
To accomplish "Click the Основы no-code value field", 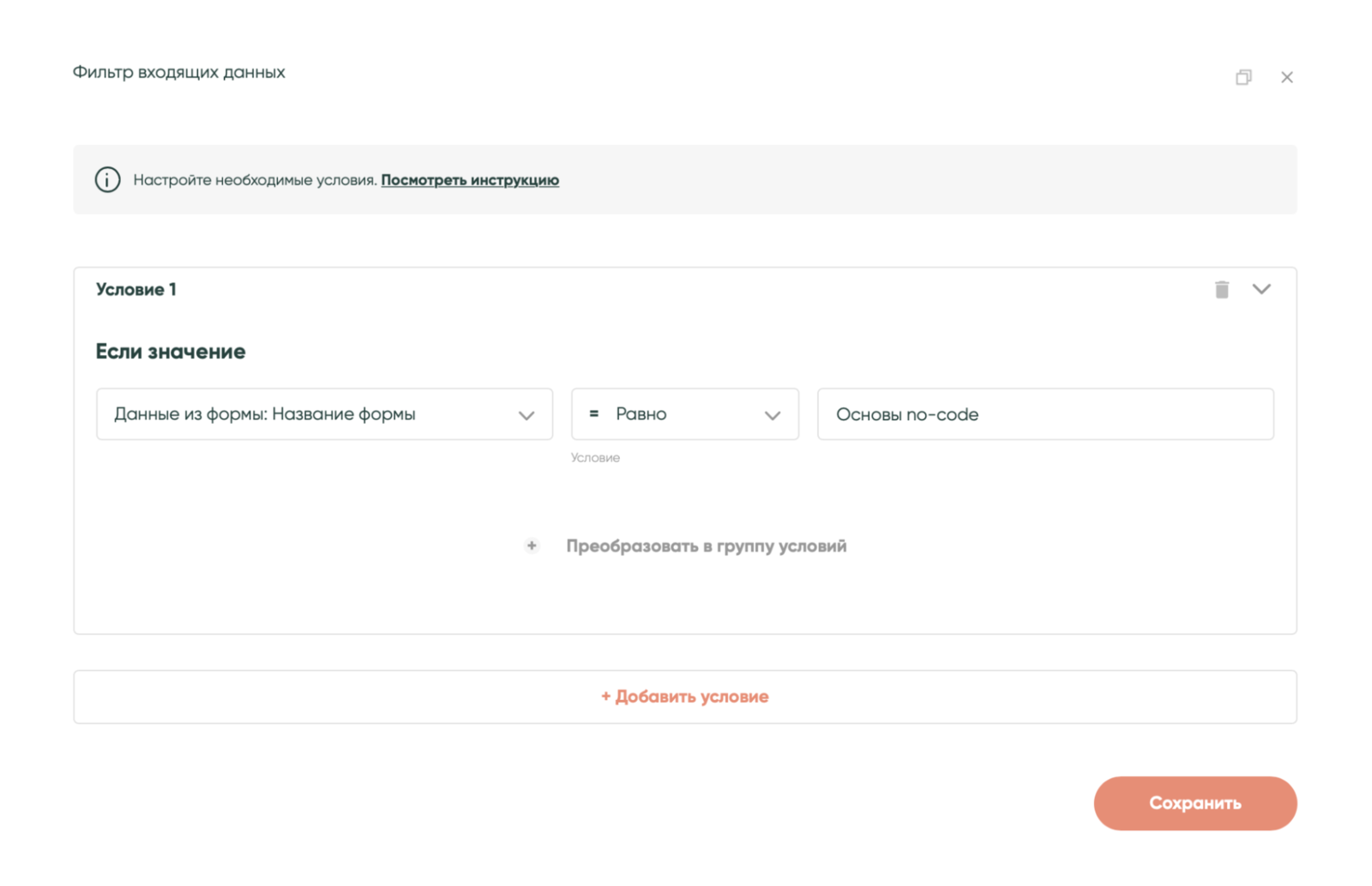I will pyautogui.click(x=1044, y=414).
